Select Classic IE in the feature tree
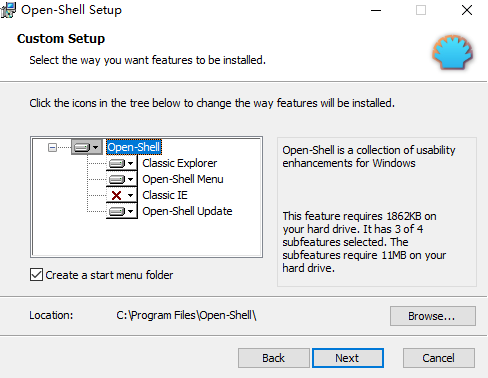The width and height of the screenshot is (488, 378). point(165,195)
